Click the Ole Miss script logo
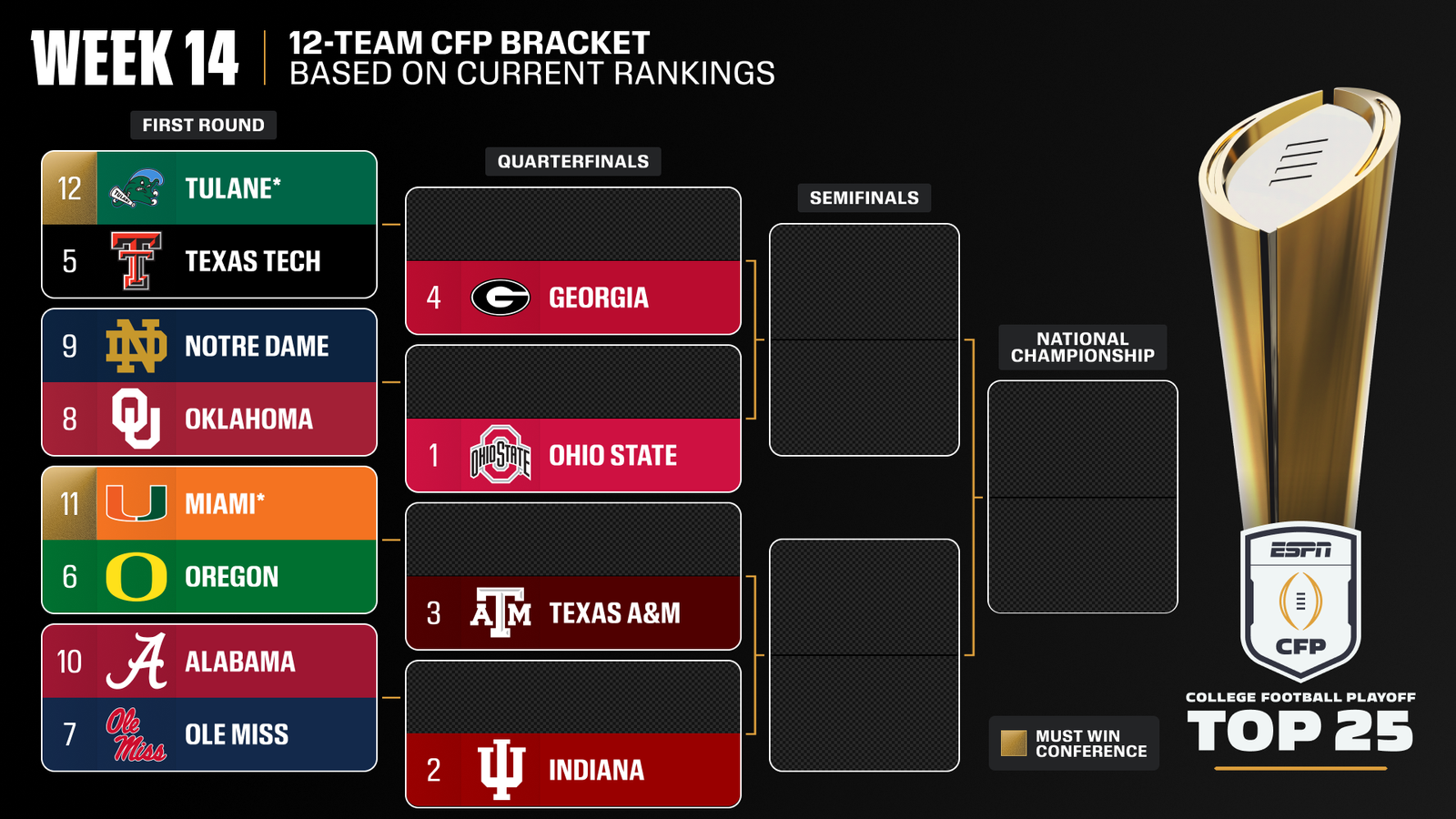 (136, 734)
